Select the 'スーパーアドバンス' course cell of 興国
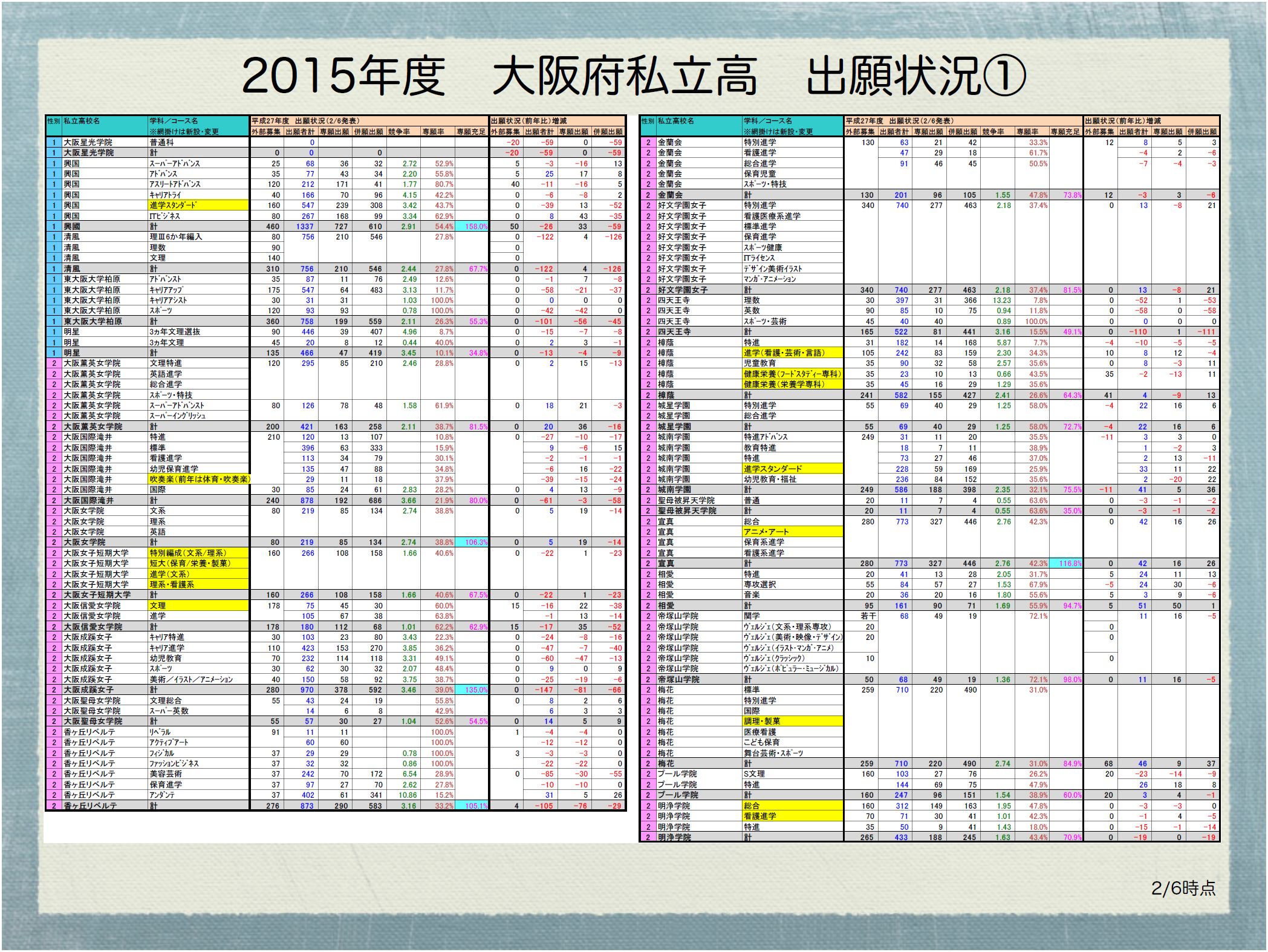Image resolution: width=1268 pixels, height=952 pixels. [199, 163]
